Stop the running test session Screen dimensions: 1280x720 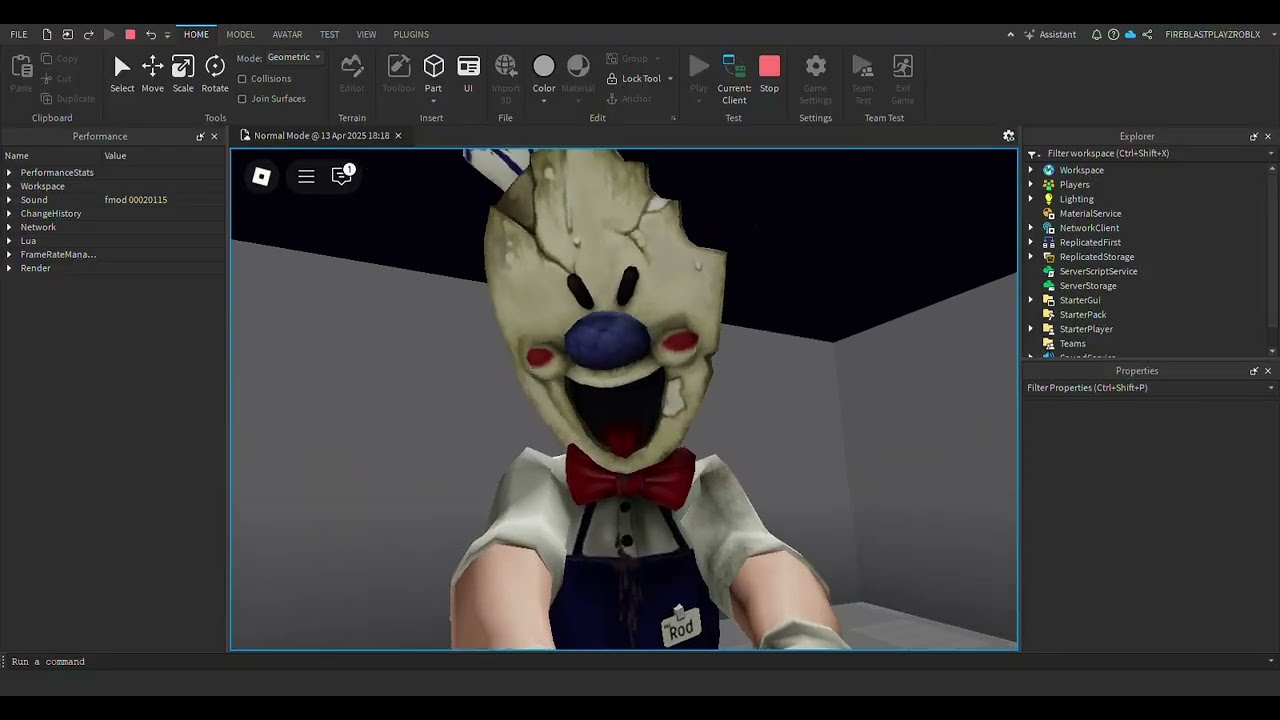[769, 74]
